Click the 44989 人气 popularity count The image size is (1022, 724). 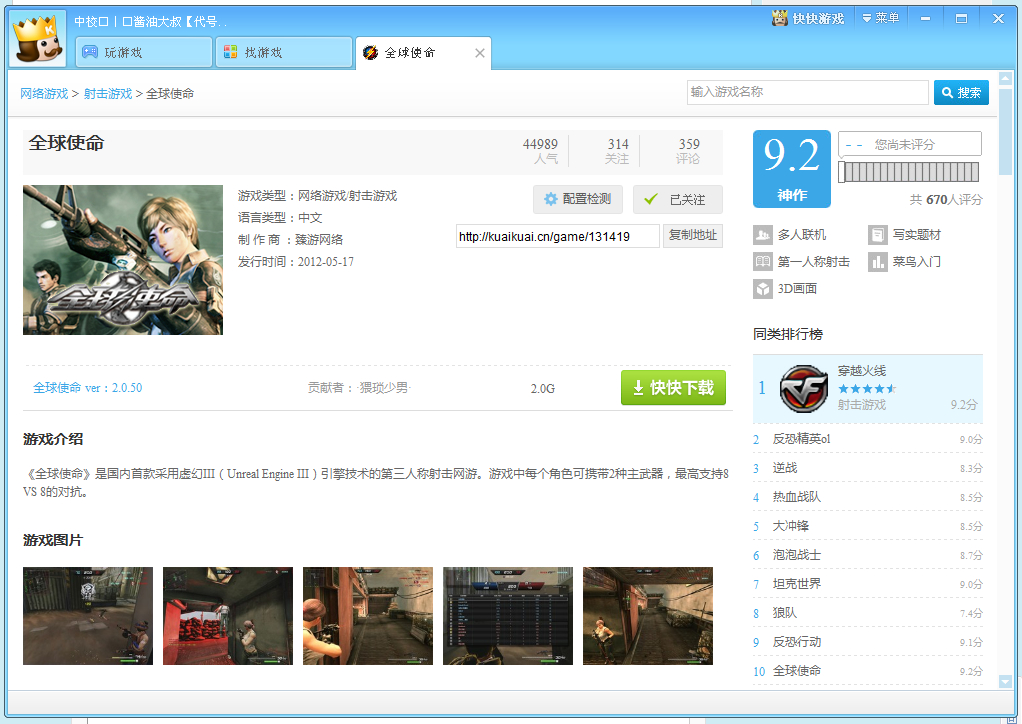point(540,151)
